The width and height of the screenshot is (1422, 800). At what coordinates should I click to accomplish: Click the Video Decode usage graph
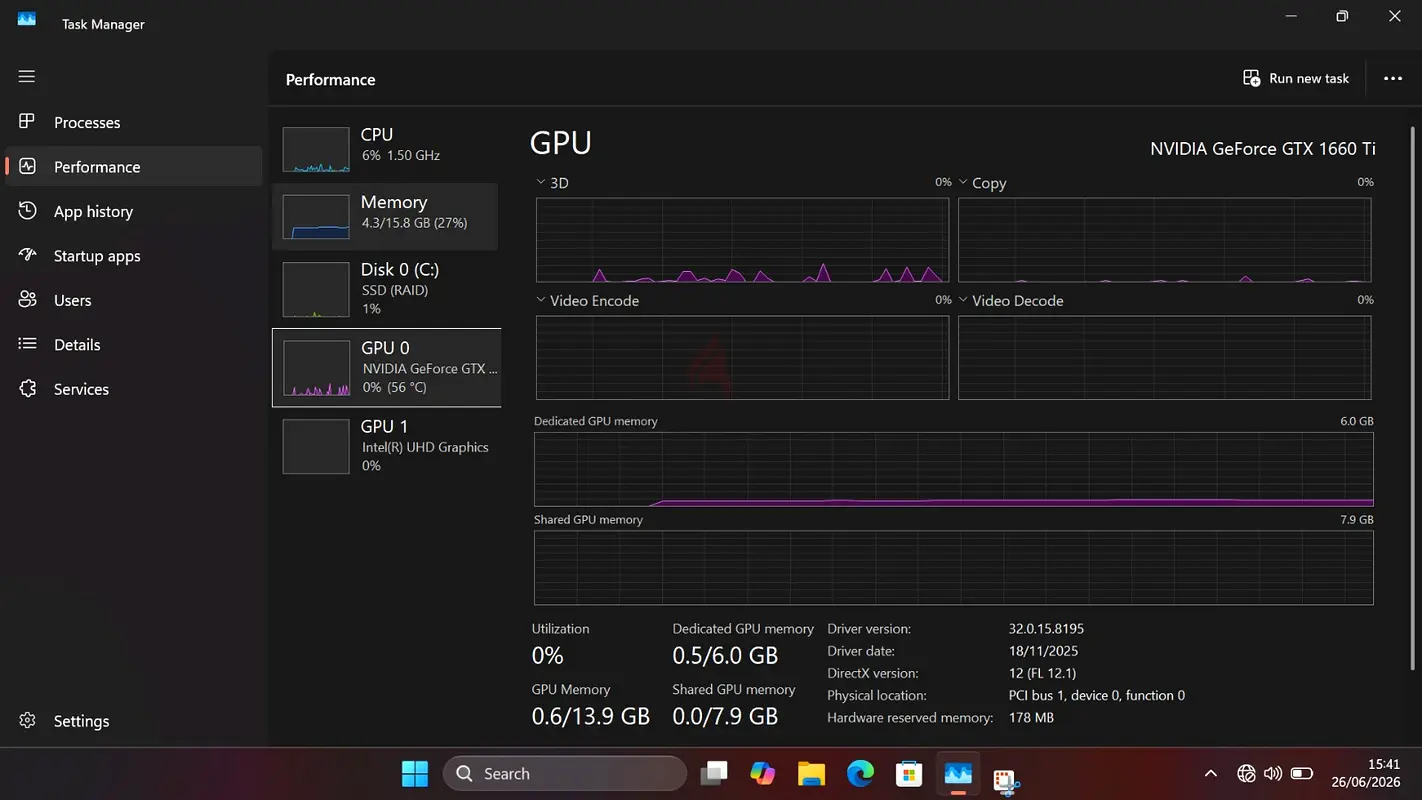[x=1165, y=358]
